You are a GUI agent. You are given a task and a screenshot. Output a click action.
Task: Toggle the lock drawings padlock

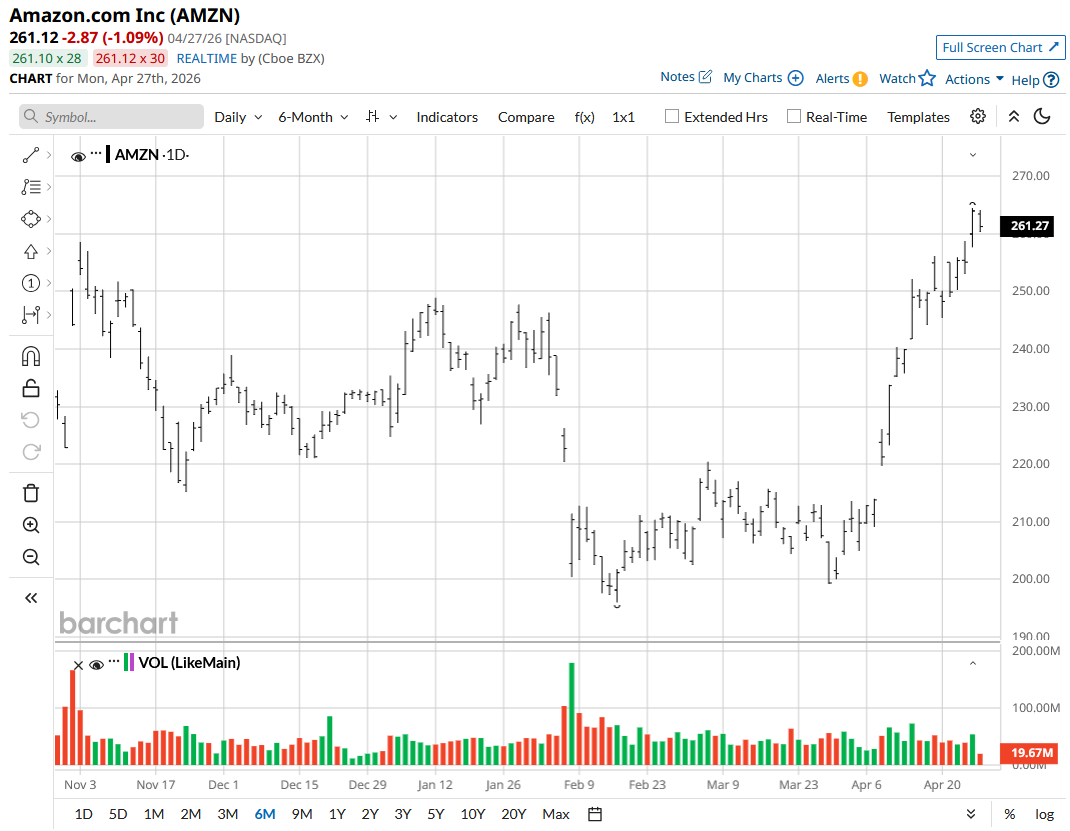click(x=31, y=388)
